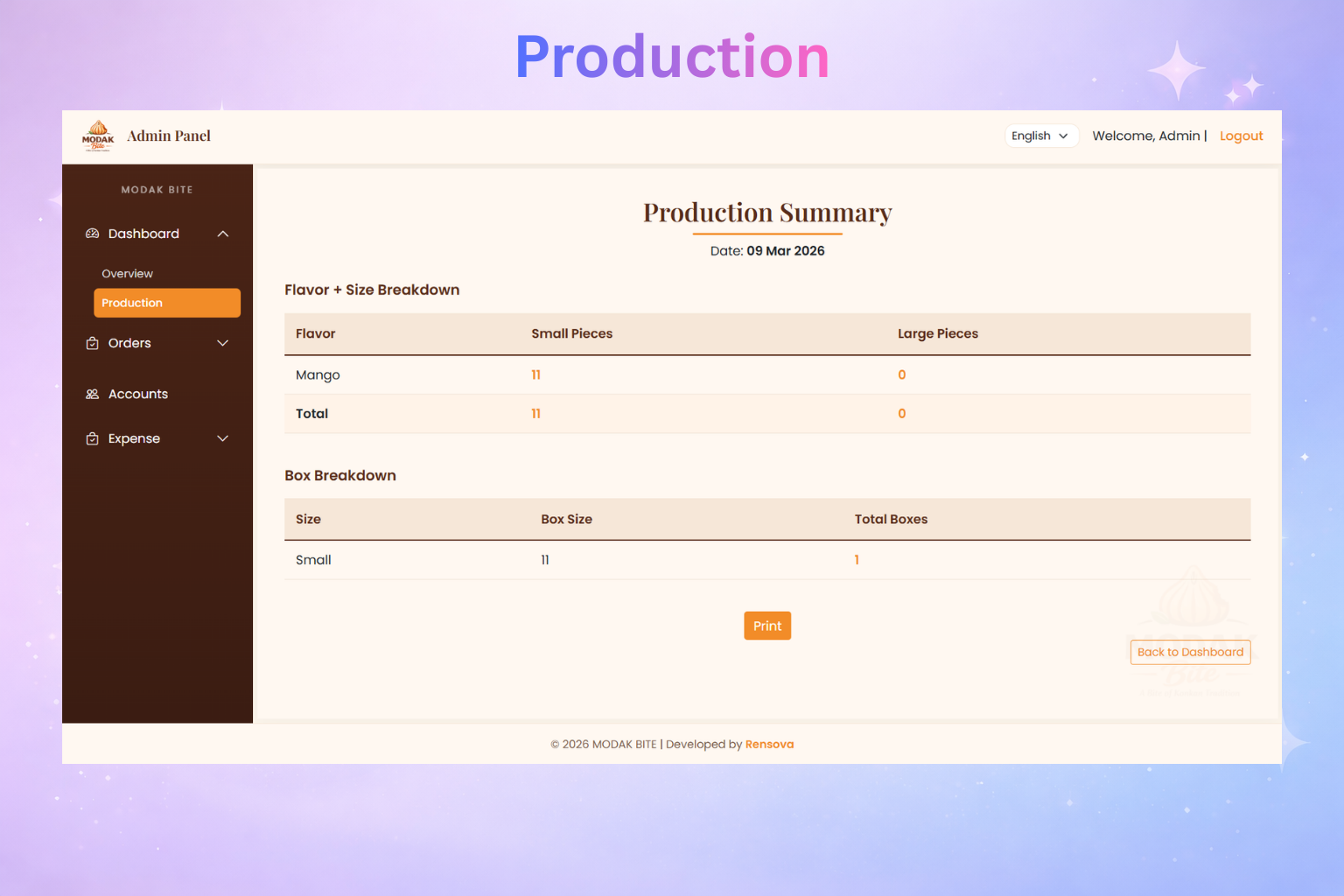The height and width of the screenshot is (896, 1344).
Task: Log out using the Logout link
Action: [x=1241, y=136]
